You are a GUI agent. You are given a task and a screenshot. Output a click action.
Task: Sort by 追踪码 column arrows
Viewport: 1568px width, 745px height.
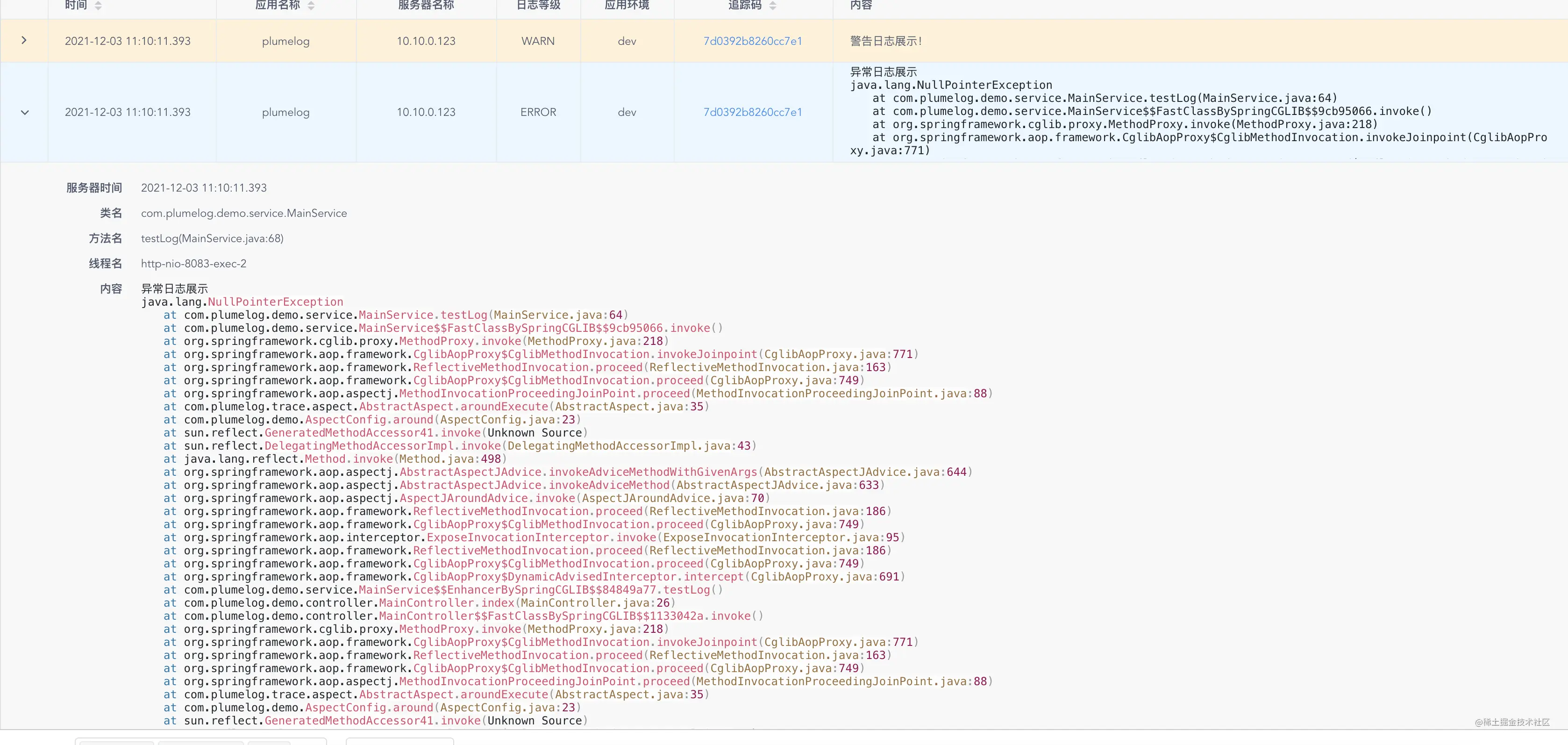[772, 6]
